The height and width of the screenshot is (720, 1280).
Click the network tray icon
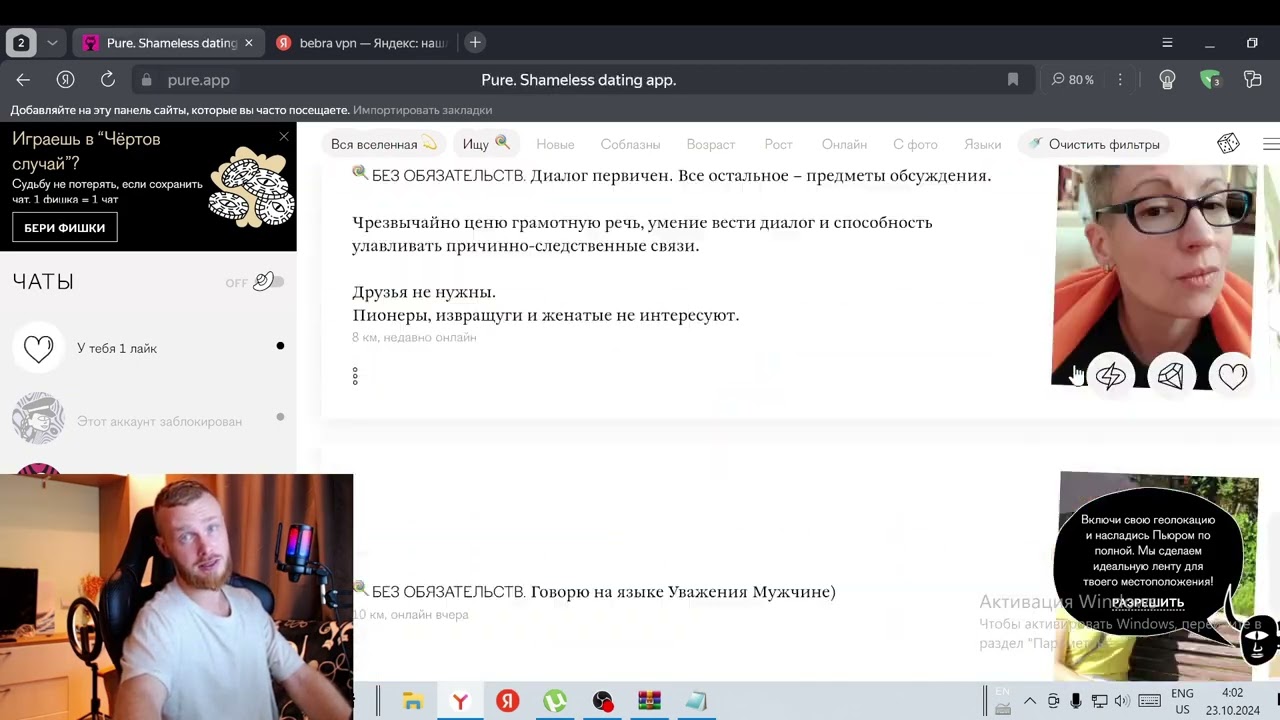[x=1099, y=701]
